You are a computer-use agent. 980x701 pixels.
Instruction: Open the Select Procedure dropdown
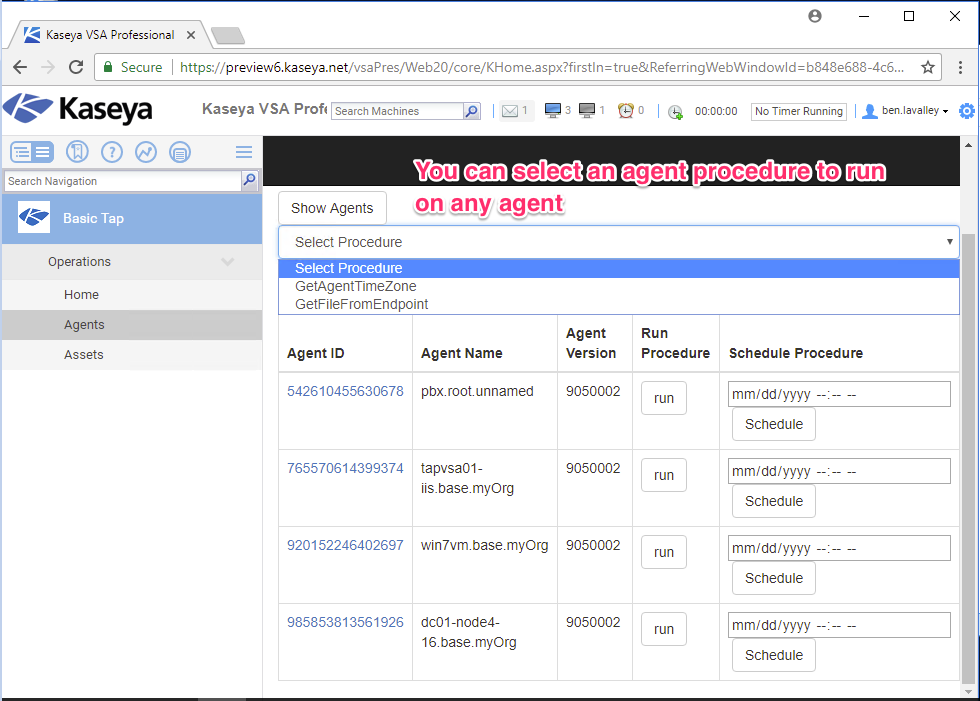(x=619, y=242)
